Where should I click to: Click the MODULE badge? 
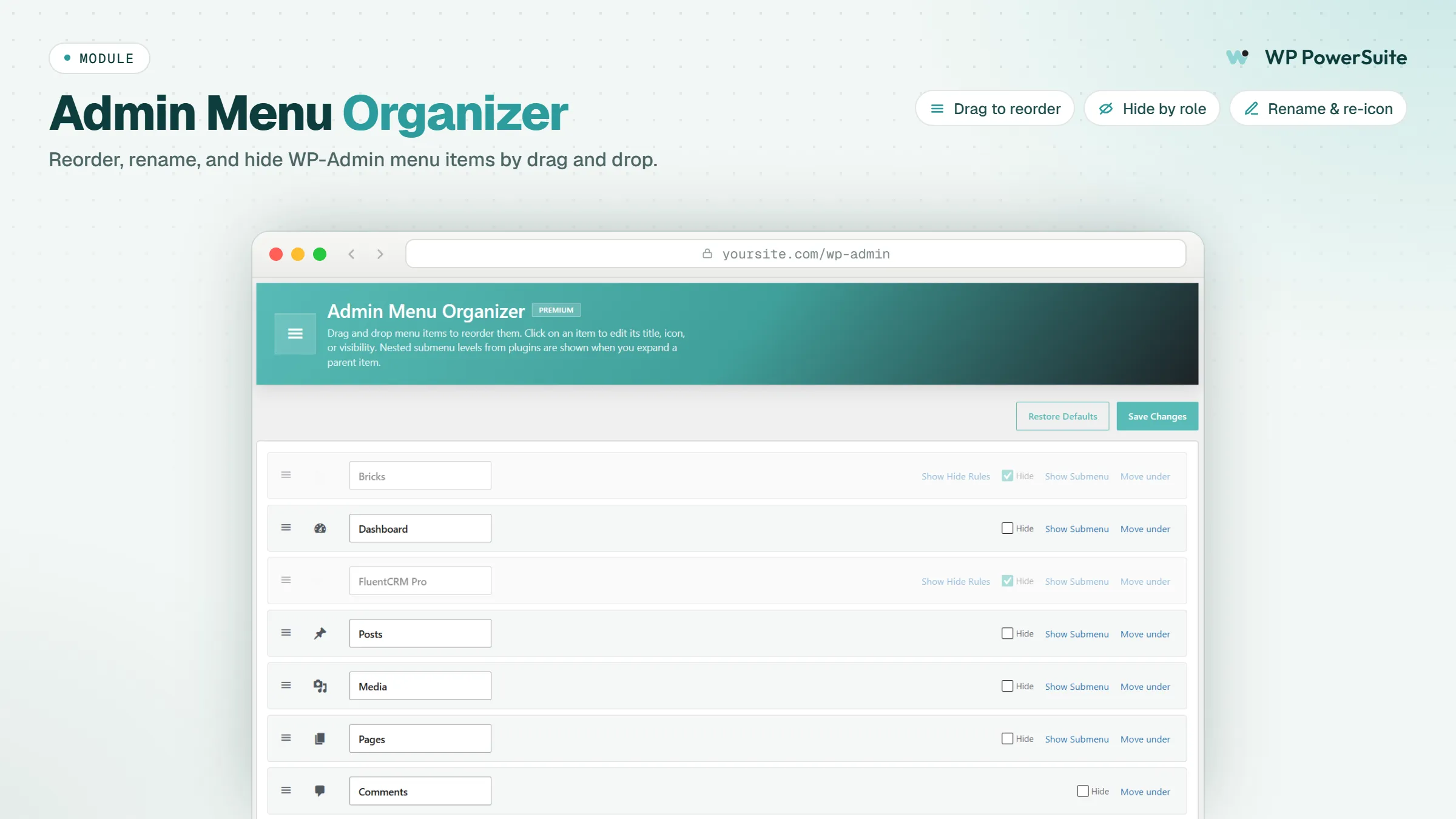click(x=99, y=58)
